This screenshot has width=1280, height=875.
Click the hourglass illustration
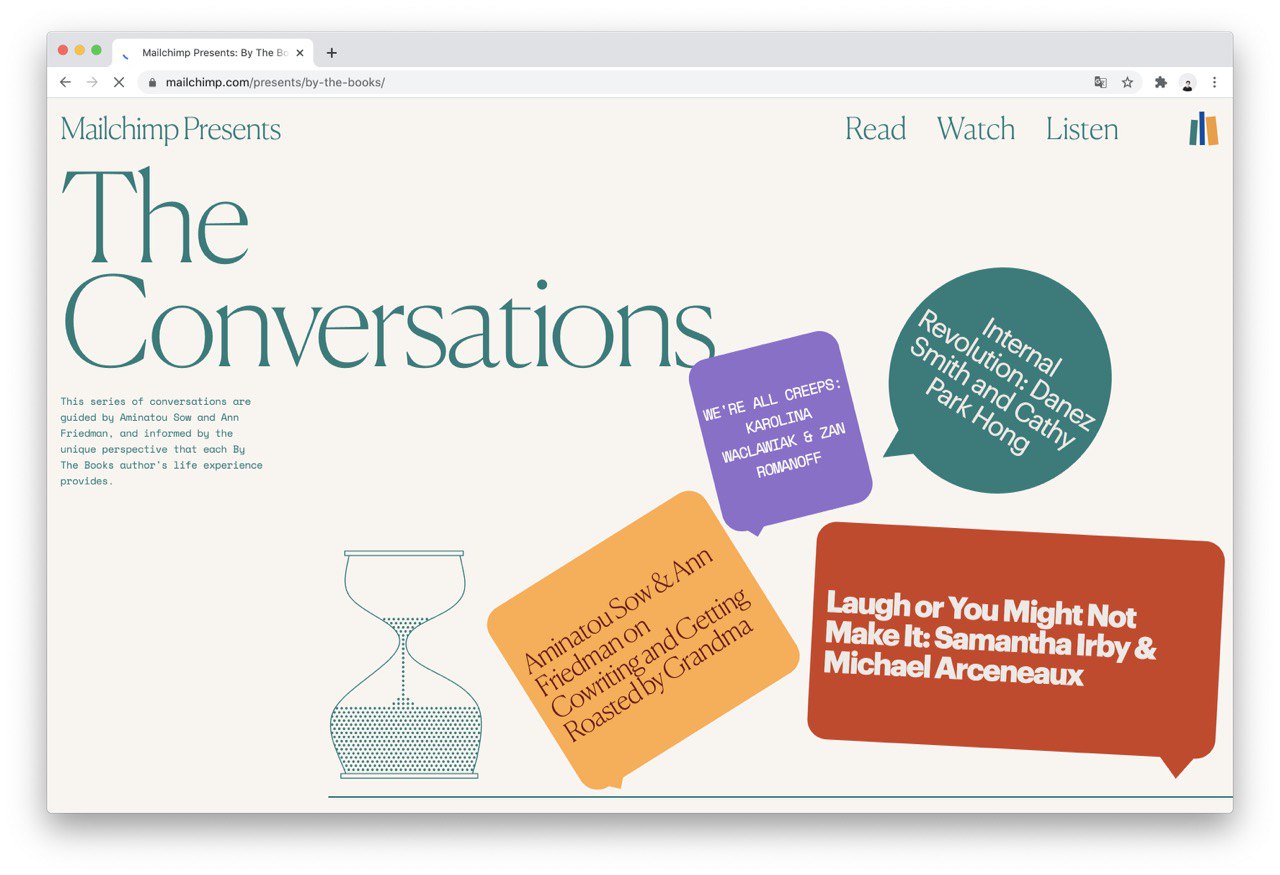coord(405,664)
